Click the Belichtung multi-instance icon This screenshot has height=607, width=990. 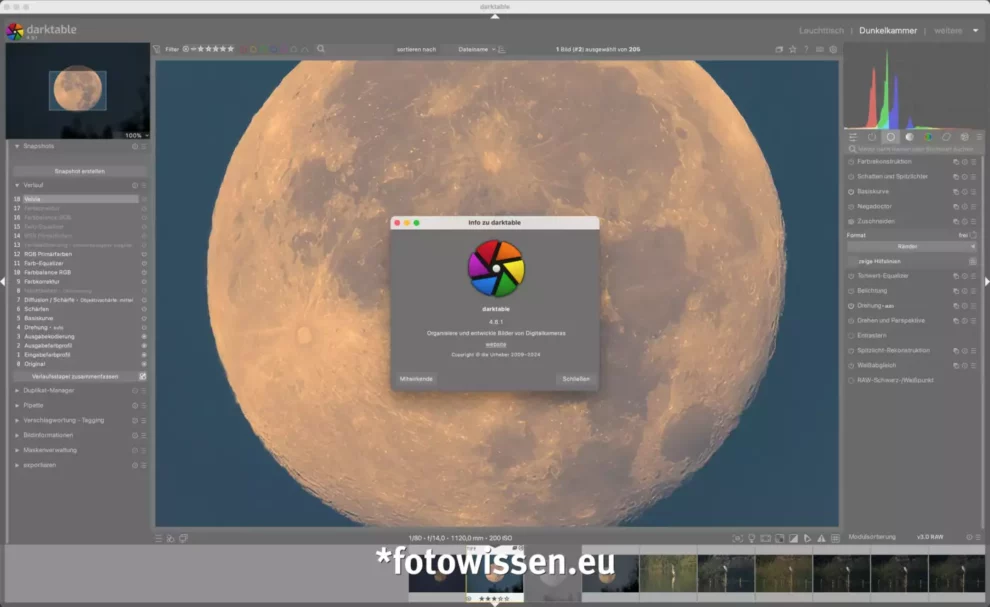[x=956, y=291]
